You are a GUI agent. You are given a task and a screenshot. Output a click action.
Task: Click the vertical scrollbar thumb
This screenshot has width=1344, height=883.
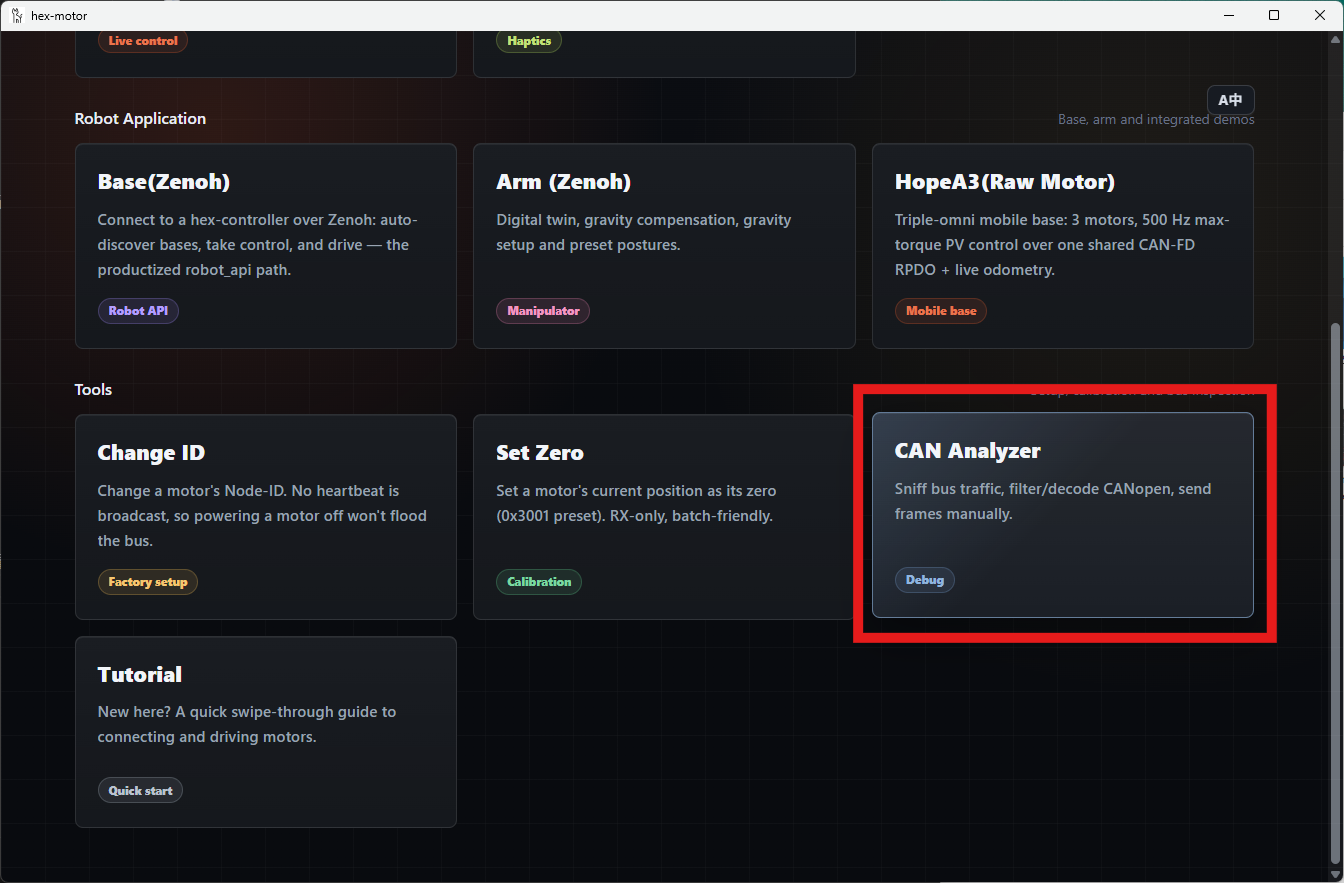click(1335, 592)
